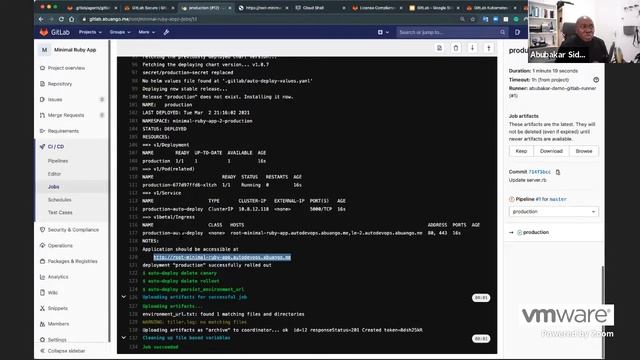Click the GitLab logo in the header
640x360 pixels.
coord(55,32)
